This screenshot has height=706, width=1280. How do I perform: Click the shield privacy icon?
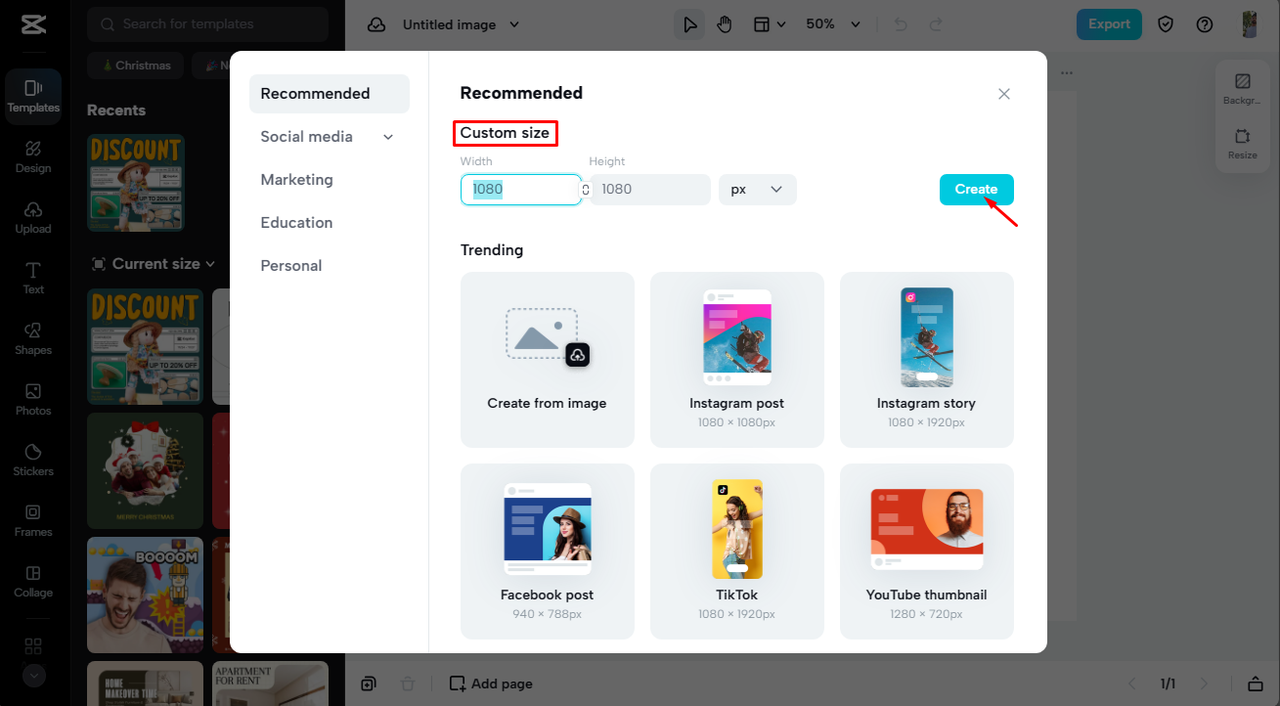pyautogui.click(x=1166, y=24)
